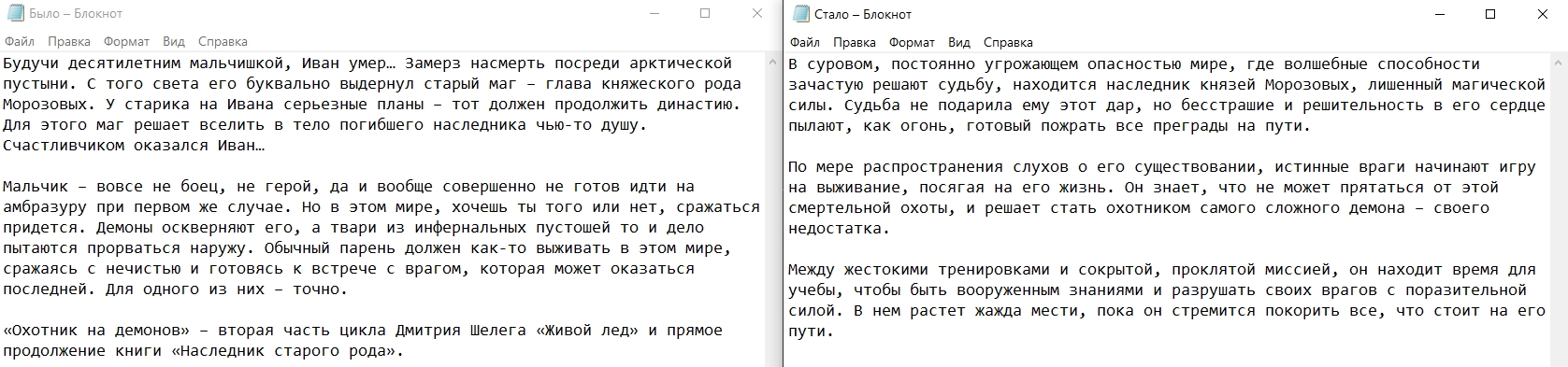The height and width of the screenshot is (367, 1568).
Task: Close the Стало Notepad window
Action: (1542, 14)
